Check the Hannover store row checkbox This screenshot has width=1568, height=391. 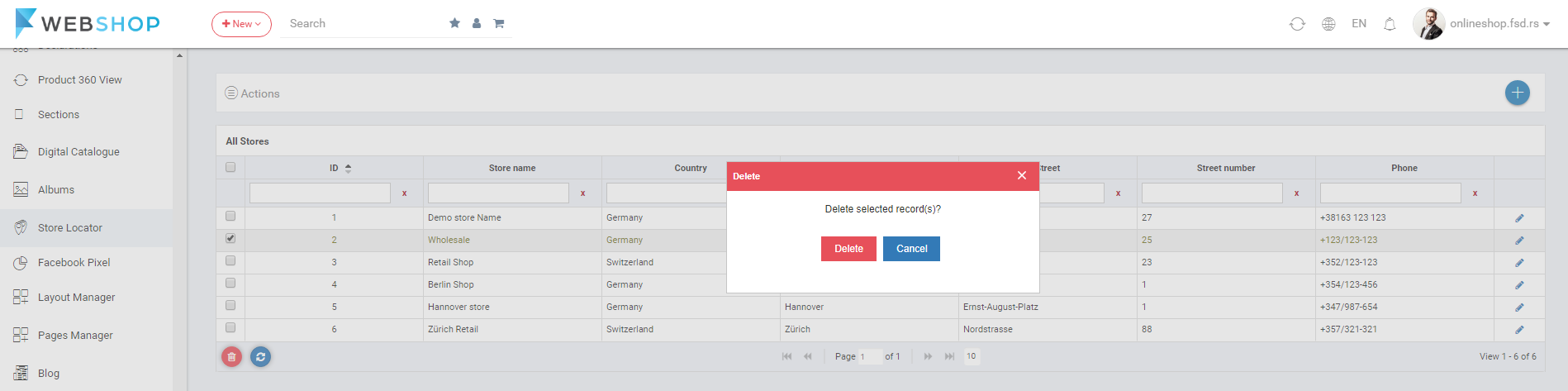[230, 305]
